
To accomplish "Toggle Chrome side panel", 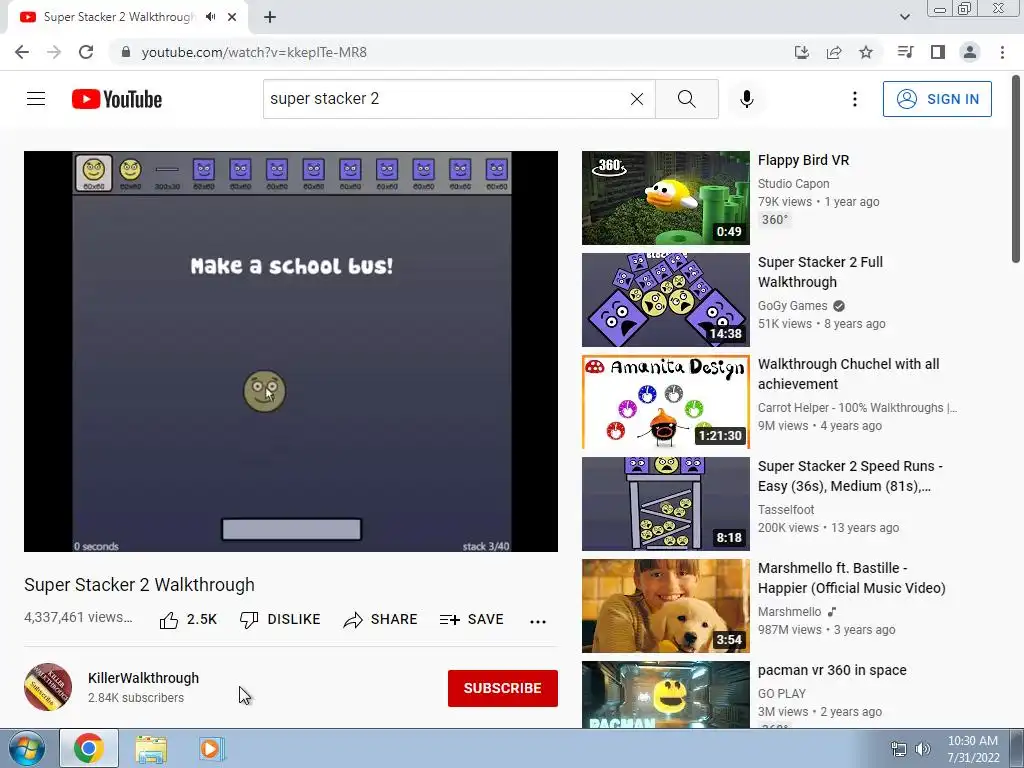I will click(x=938, y=52).
